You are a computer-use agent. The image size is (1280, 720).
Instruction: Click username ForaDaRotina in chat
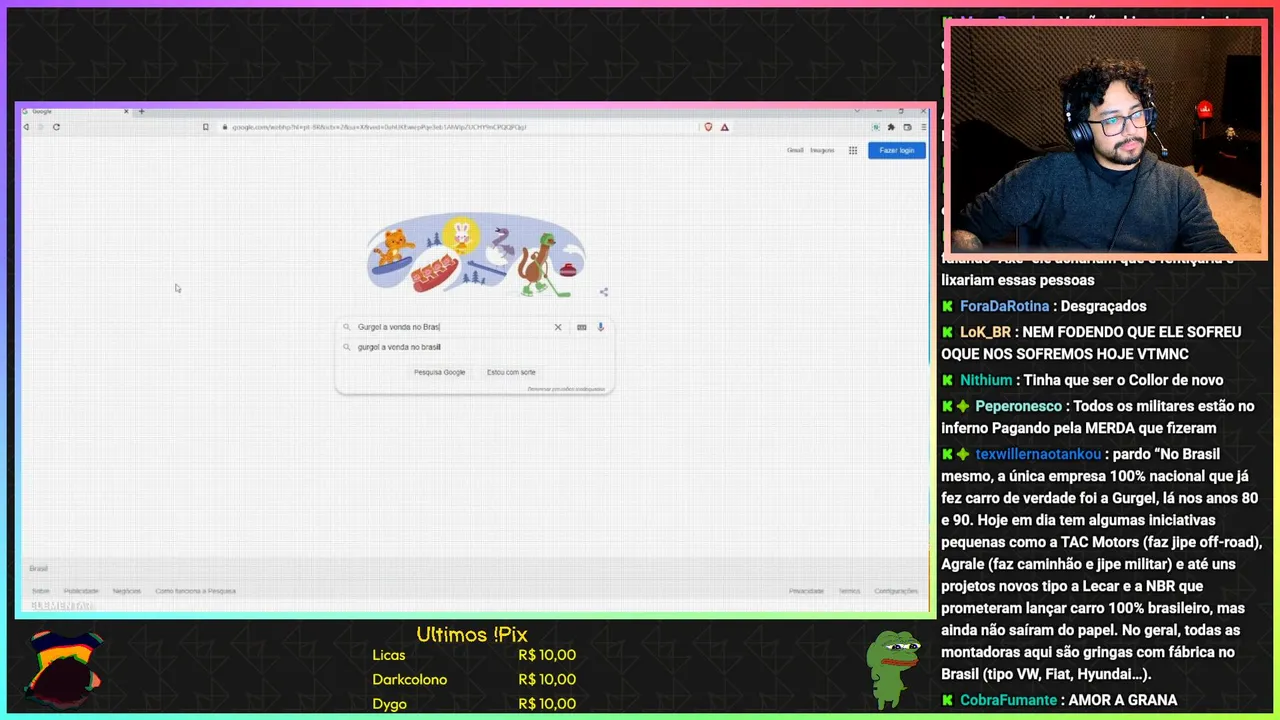(x=1004, y=306)
